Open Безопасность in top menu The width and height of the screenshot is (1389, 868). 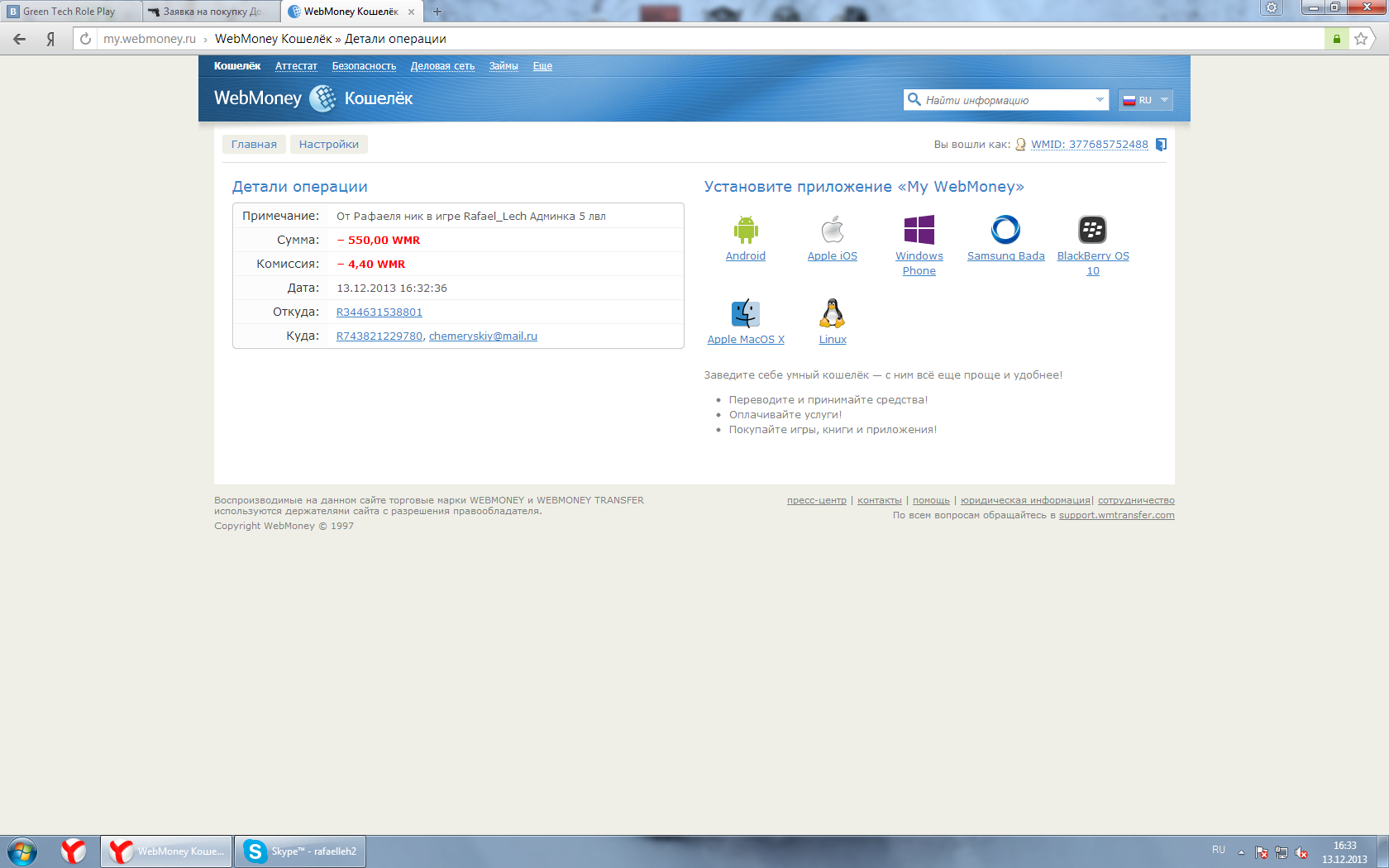(x=364, y=66)
